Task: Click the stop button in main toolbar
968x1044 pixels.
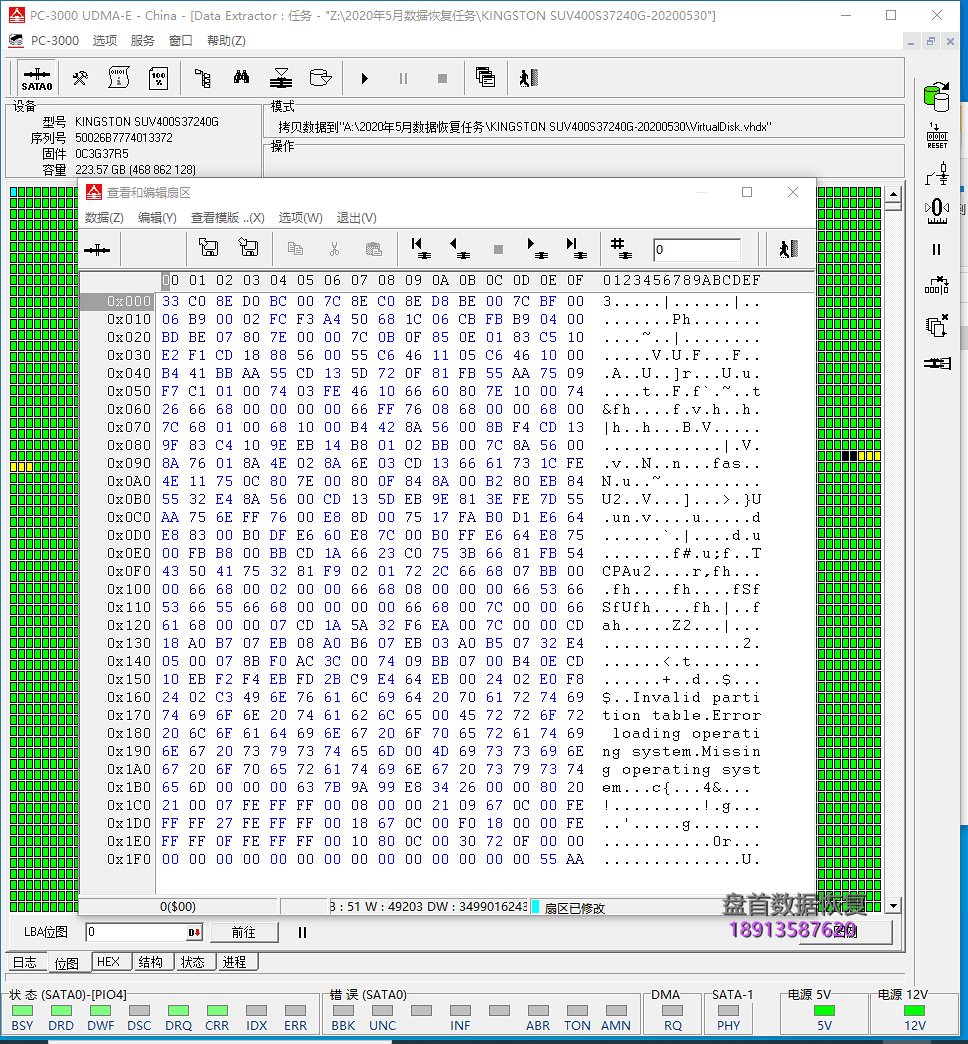Action: pyautogui.click(x=442, y=79)
